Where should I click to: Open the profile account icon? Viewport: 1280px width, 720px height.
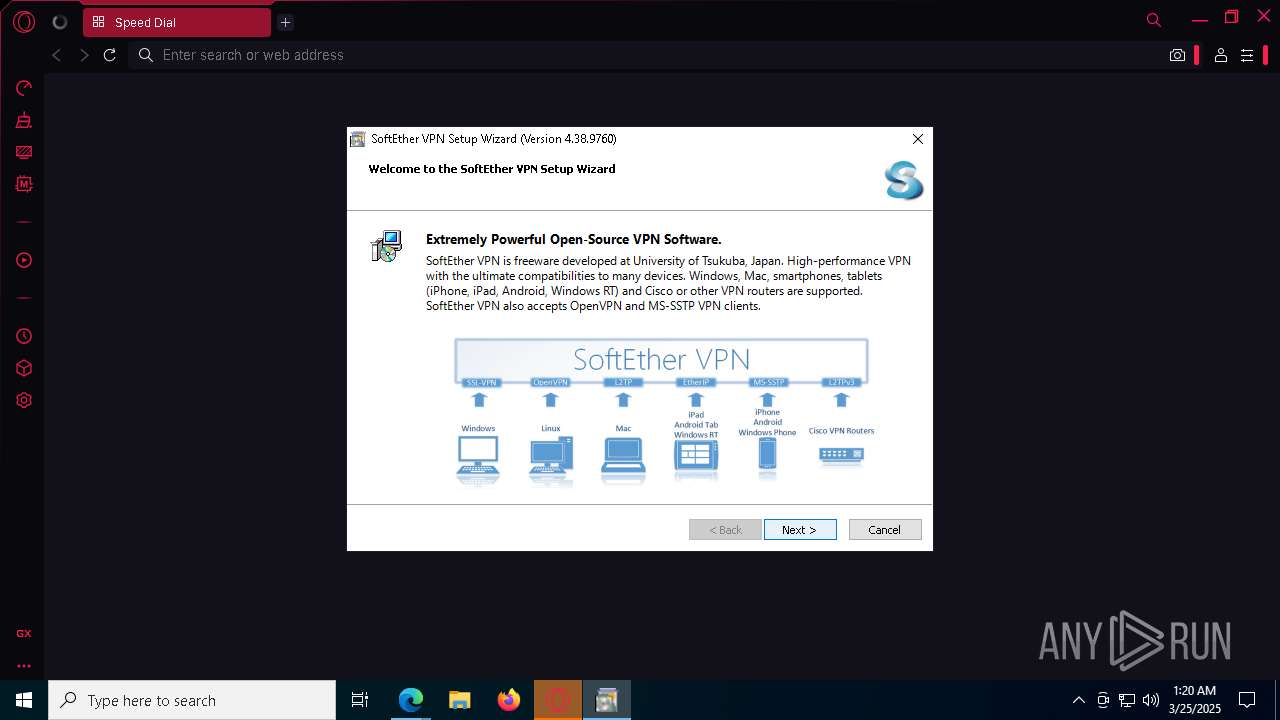(x=1220, y=55)
